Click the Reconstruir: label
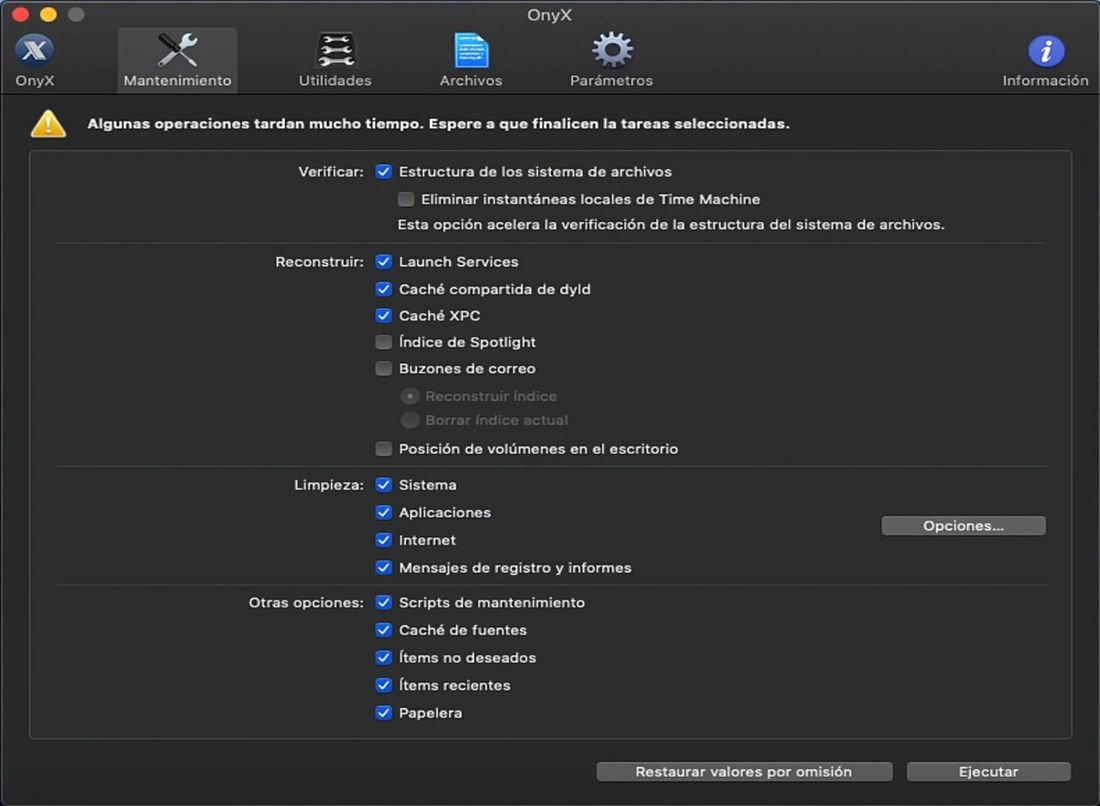 coord(319,262)
